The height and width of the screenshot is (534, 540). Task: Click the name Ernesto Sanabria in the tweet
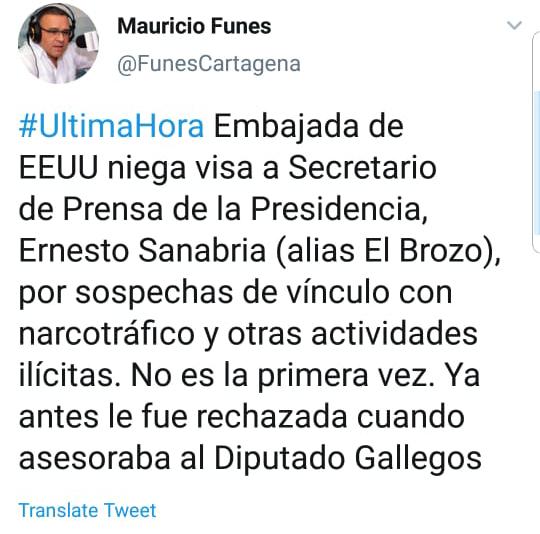coord(142,251)
